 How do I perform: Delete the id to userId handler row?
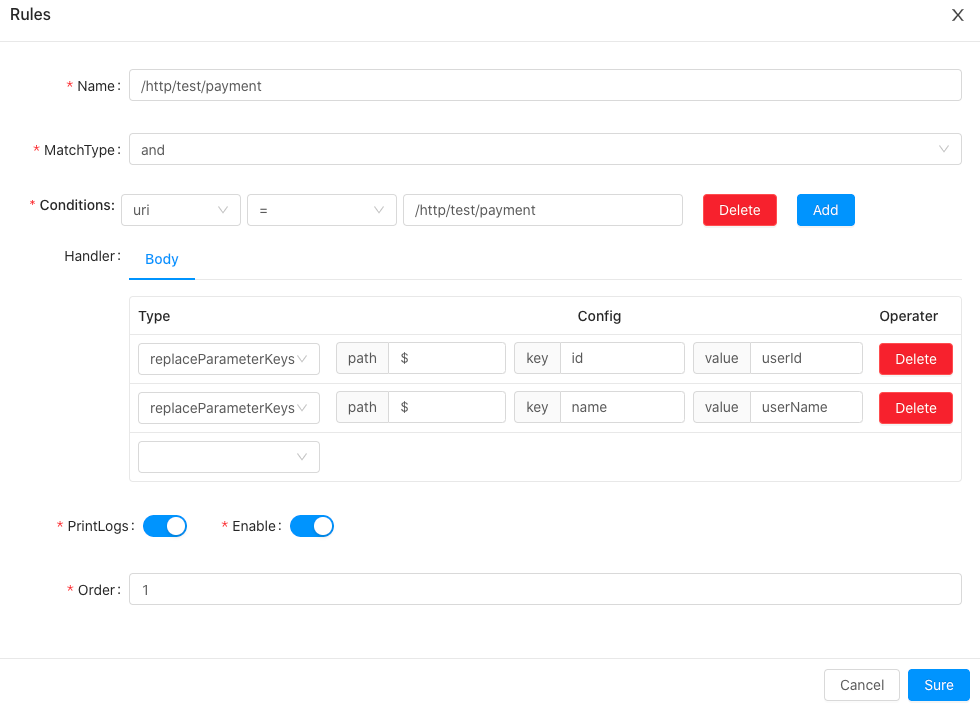(915, 359)
